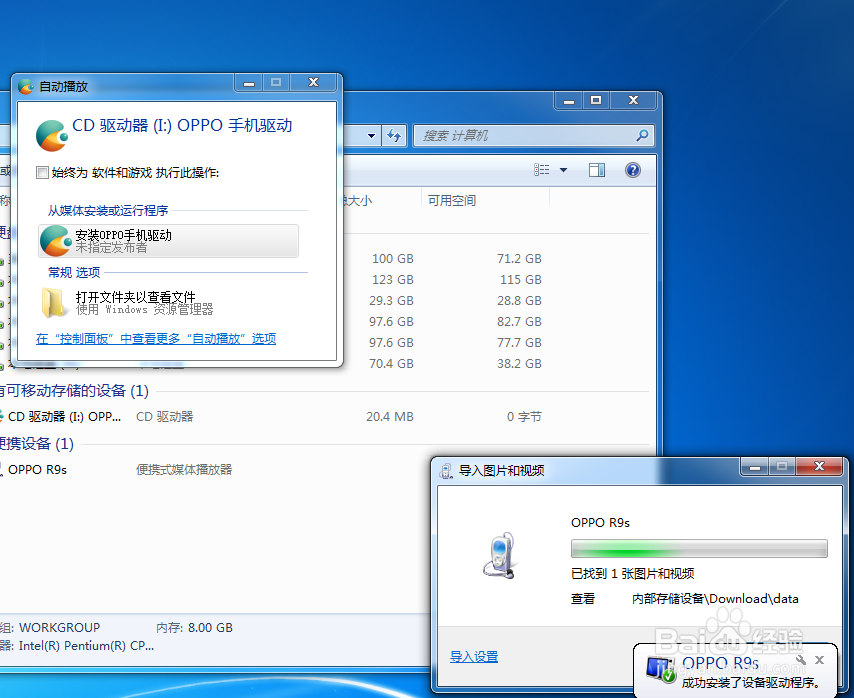Screen dimensions: 854x698
Task: Sort by the 可用空间 column header
Action: click(485, 200)
